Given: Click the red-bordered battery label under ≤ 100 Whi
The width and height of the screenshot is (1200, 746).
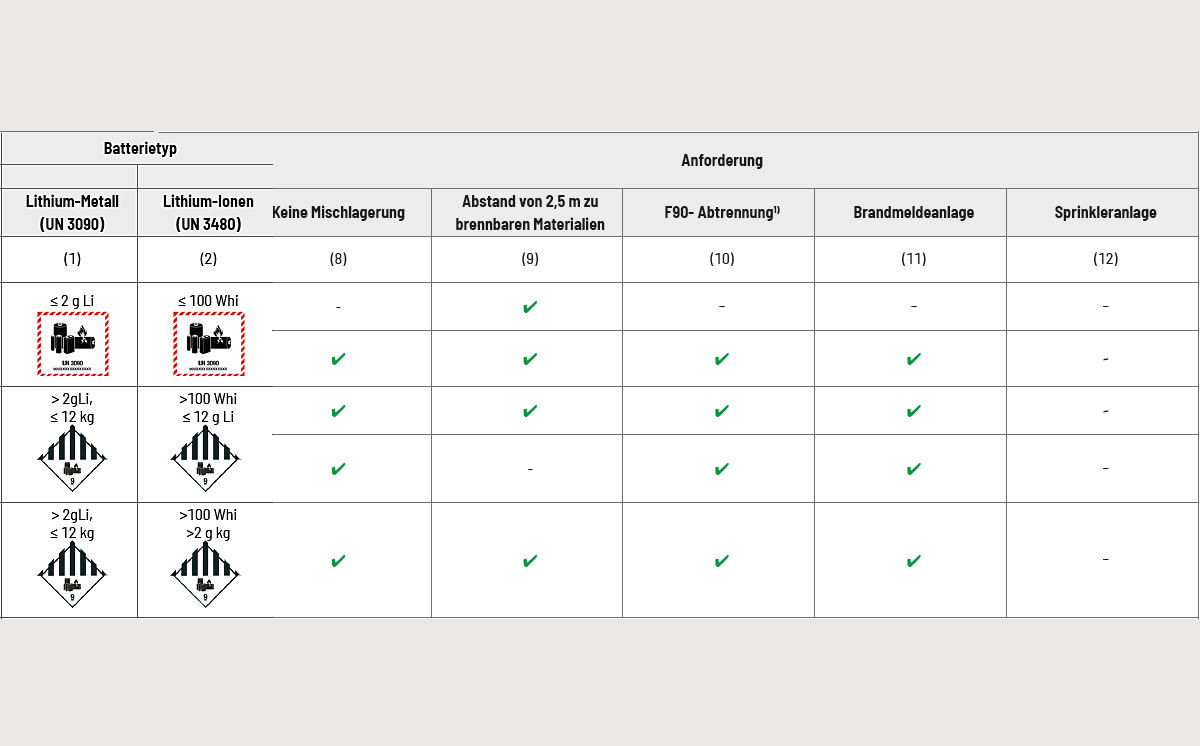Looking at the screenshot, I should pyautogui.click(x=209, y=343).
